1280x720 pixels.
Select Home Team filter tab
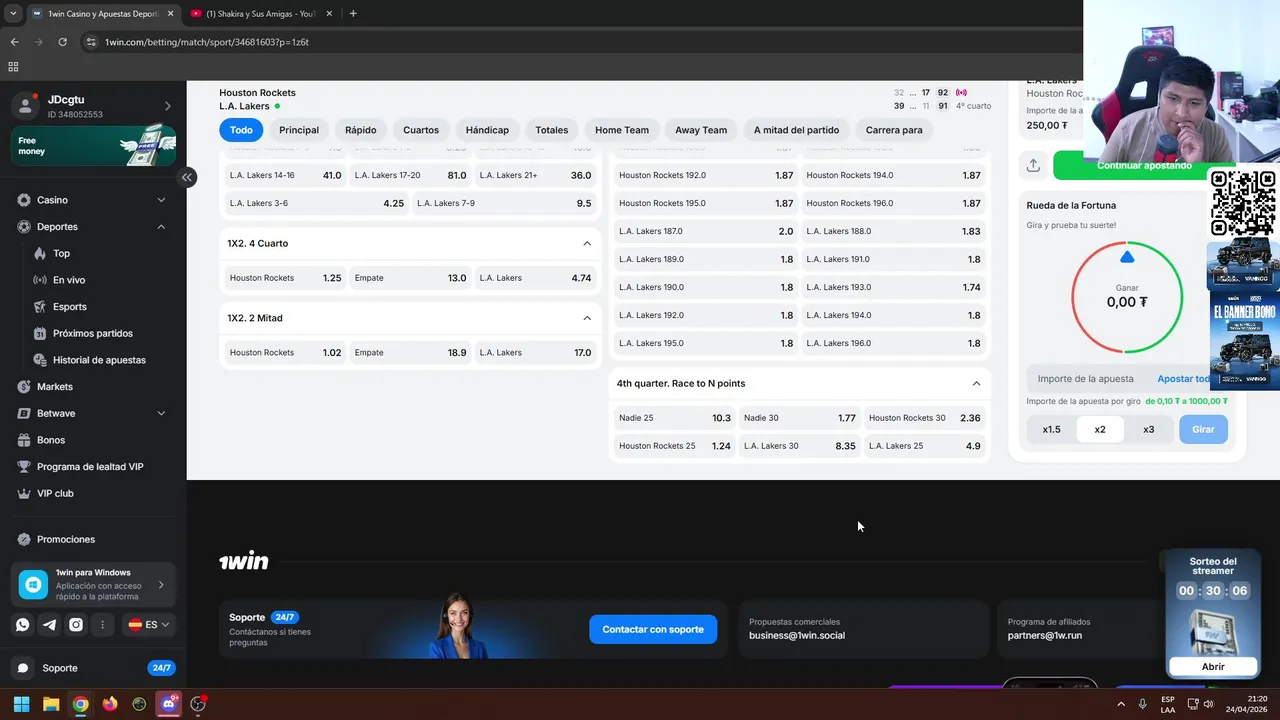click(622, 130)
